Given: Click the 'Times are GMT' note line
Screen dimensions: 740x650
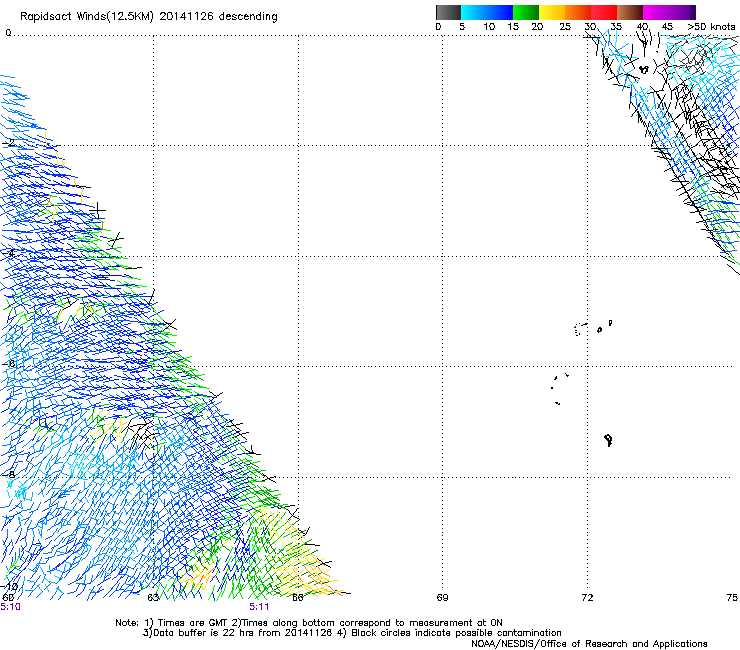Looking at the screenshot, I should [309, 623].
